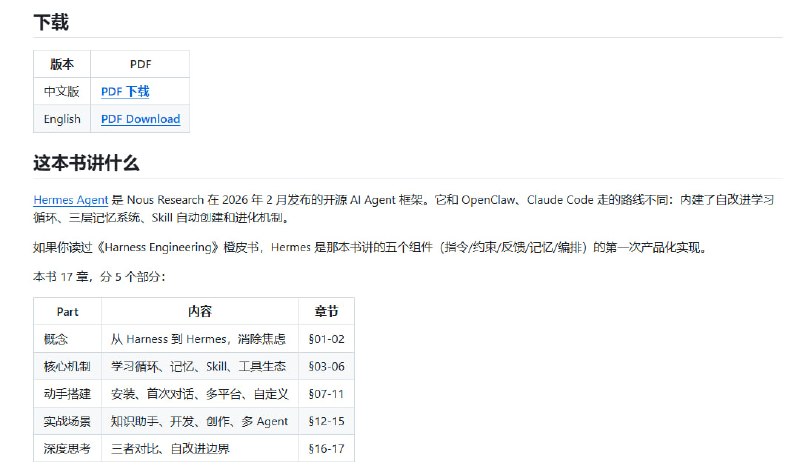Click the §01-02 chapter cell
The height and width of the screenshot is (472, 800).
click(x=326, y=339)
